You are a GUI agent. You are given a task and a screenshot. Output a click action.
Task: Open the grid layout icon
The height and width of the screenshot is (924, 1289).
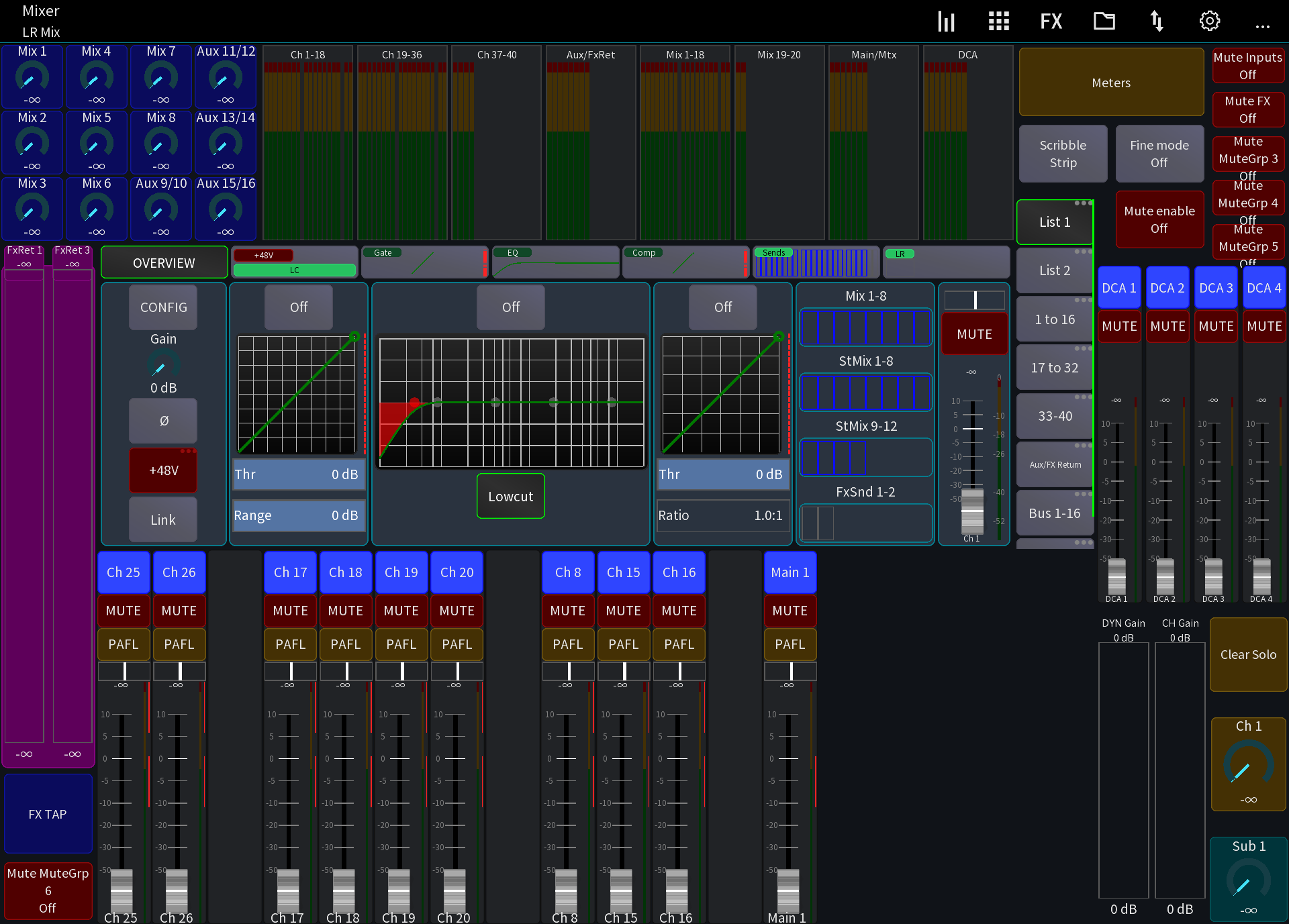pos(998,21)
